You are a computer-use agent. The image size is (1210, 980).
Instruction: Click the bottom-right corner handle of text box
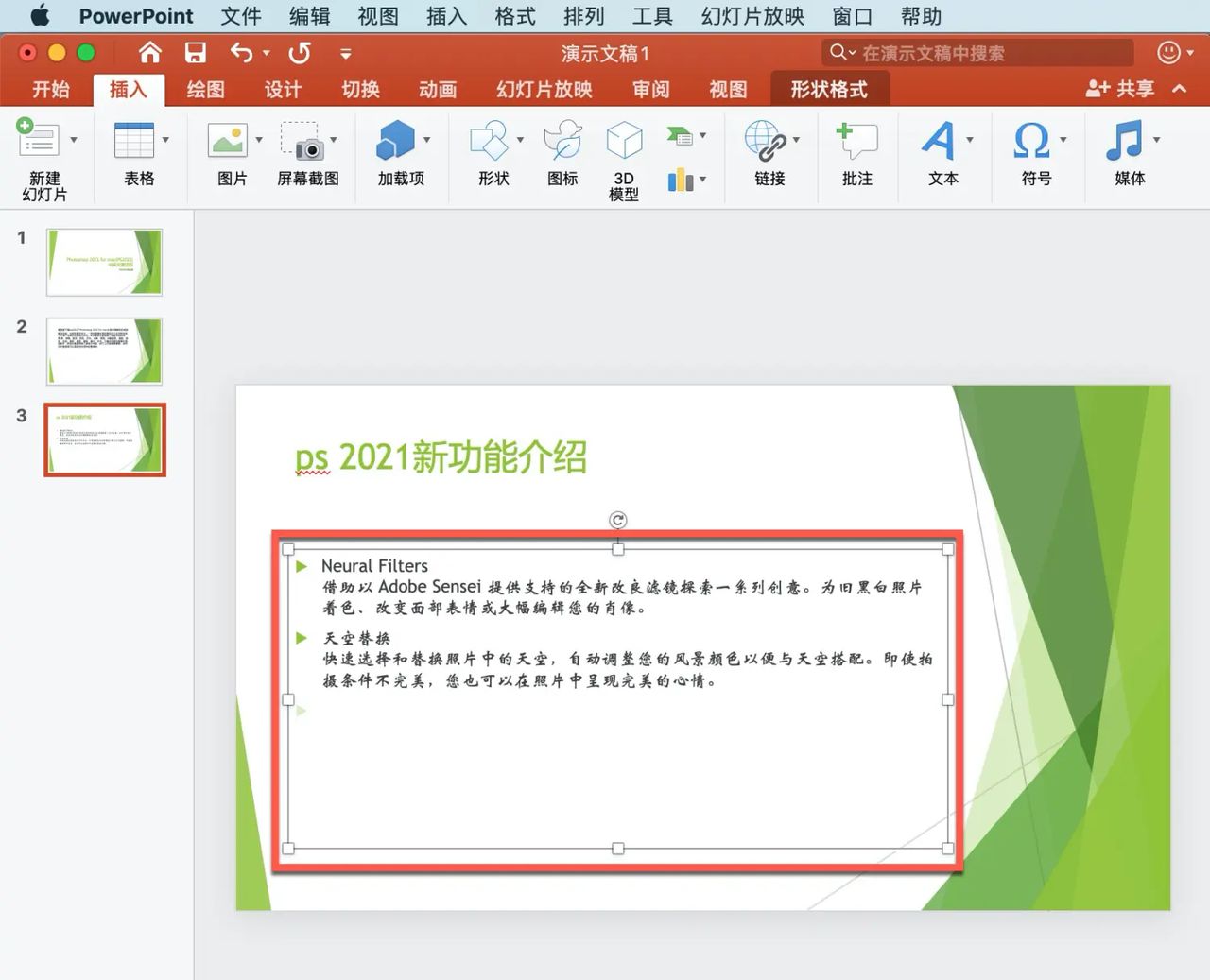[948, 849]
